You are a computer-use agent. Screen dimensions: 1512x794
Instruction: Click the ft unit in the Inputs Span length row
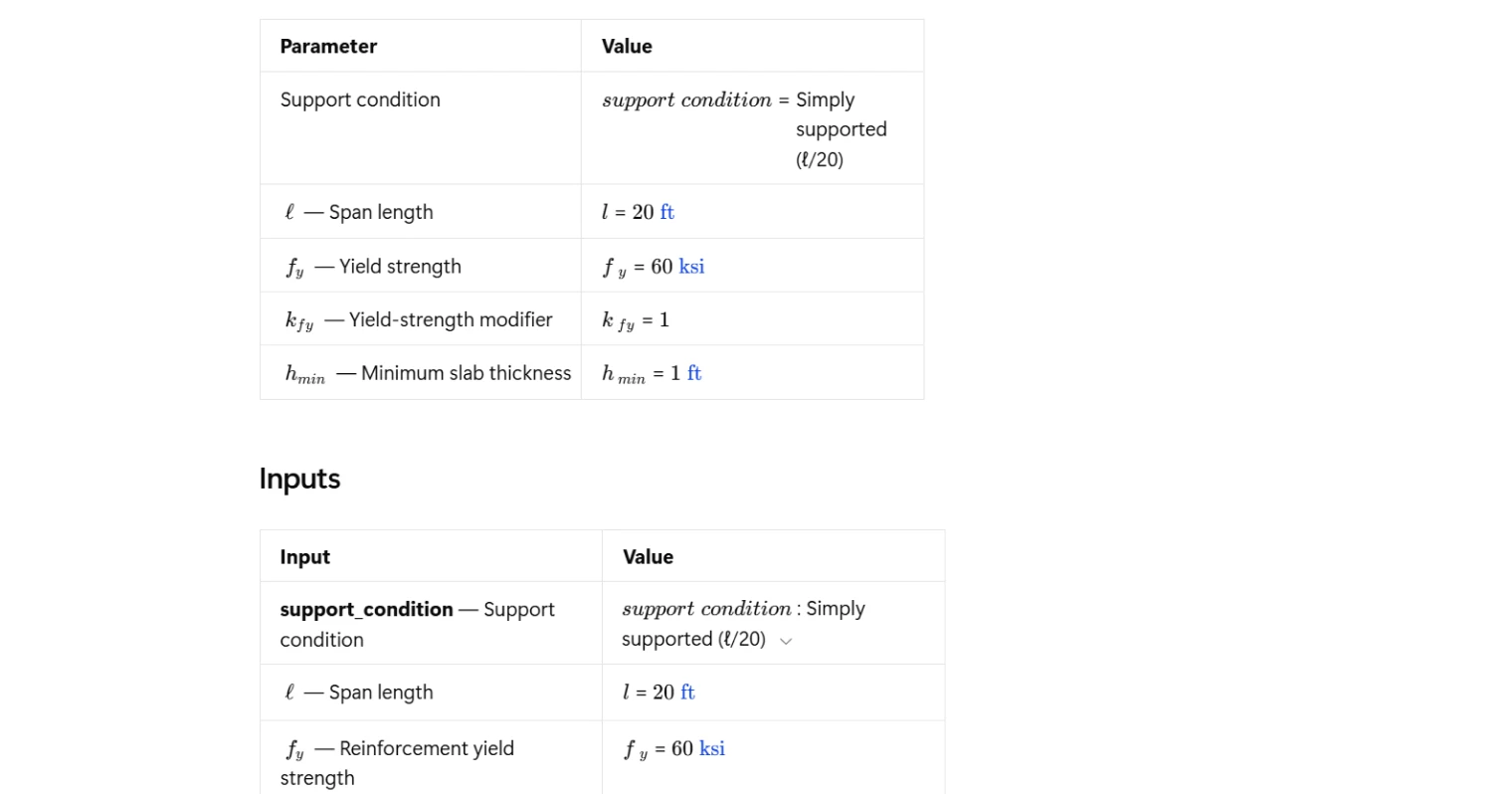(687, 693)
